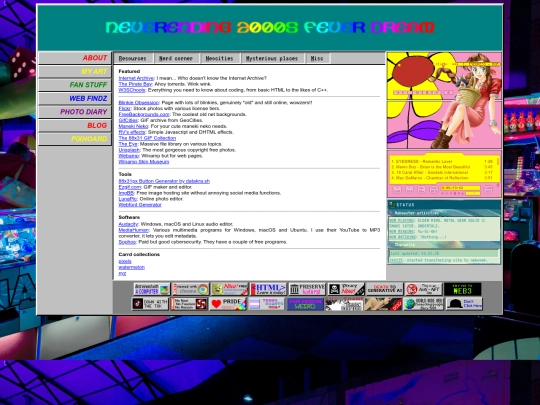Viewport: 540px width, 405px height.
Task: Open the Ezgif.com link
Action: tap(130, 187)
